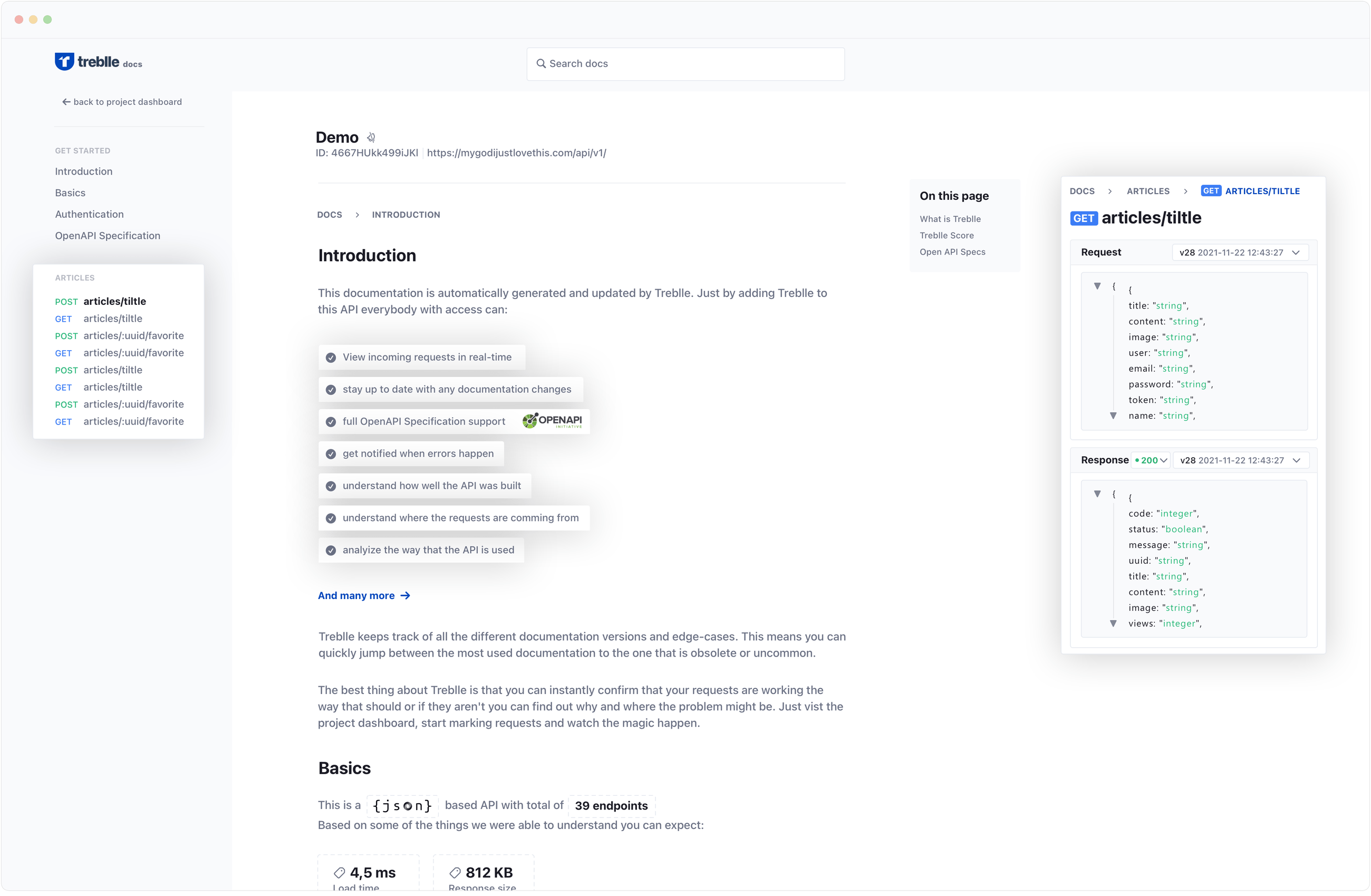Viewport: 1371px width, 896px height.
Task: Click check icon for how well API built
Action: click(331, 486)
